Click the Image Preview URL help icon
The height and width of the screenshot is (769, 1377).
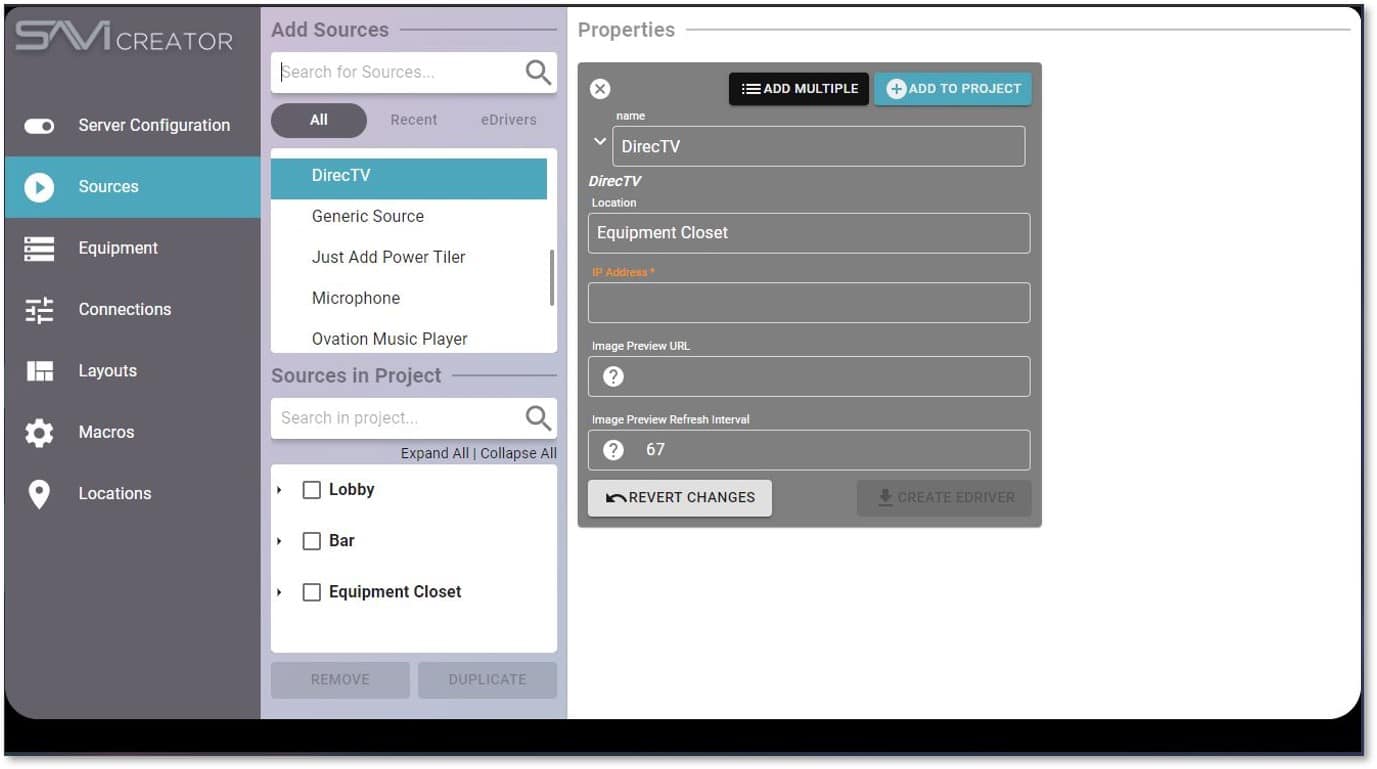tap(611, 376)
